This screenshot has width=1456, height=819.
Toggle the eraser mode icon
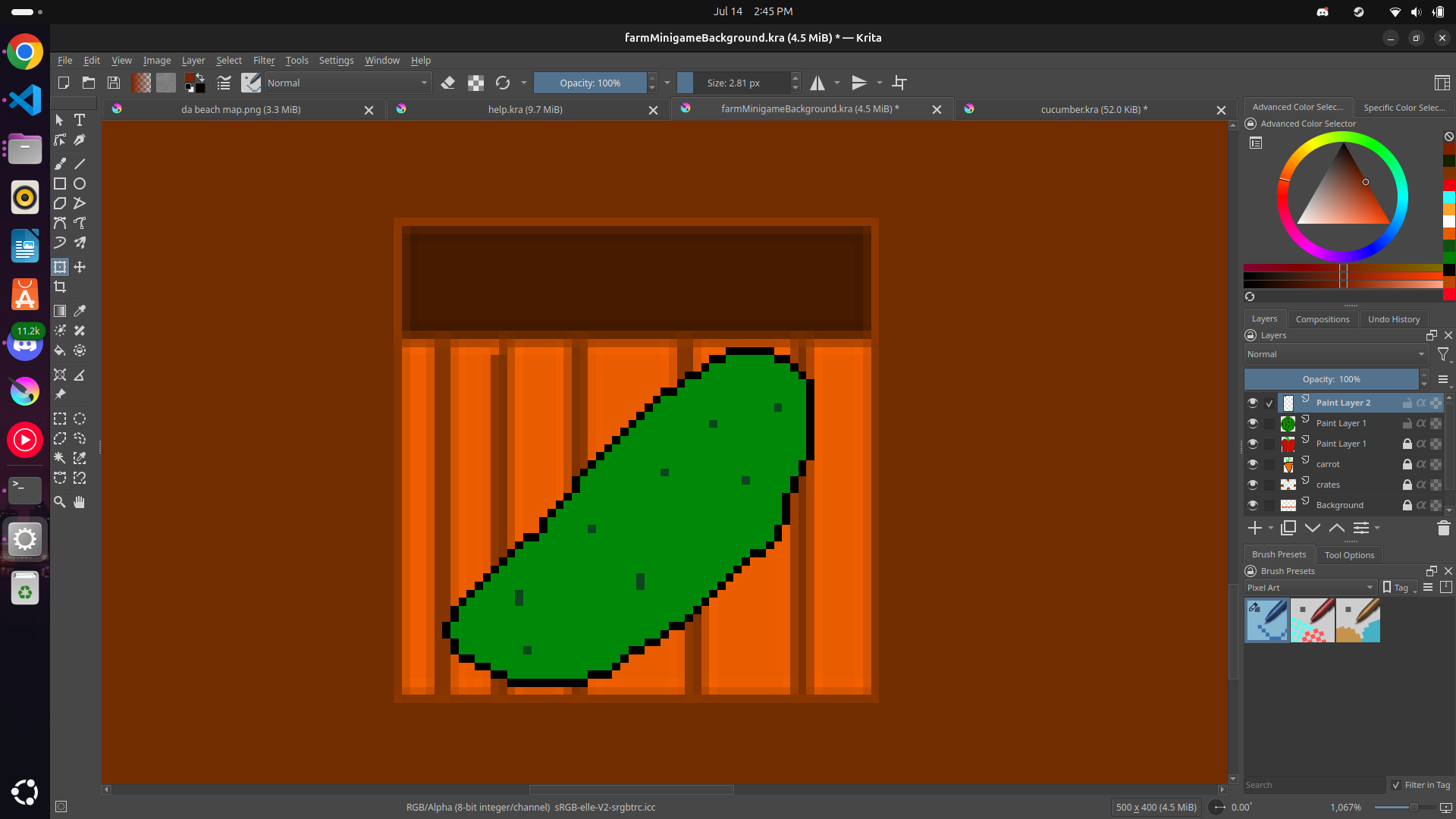pyautogui.click(x=448, y=83)
